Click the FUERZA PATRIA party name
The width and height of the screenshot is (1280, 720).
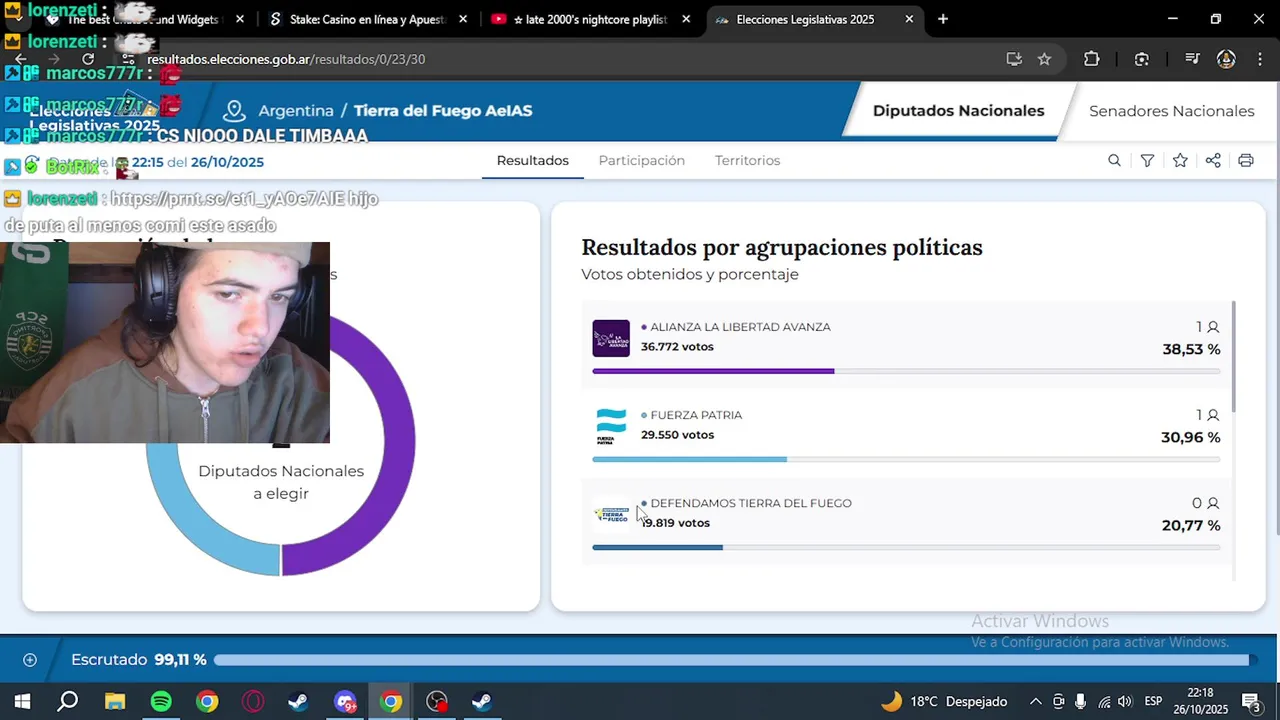696,415
